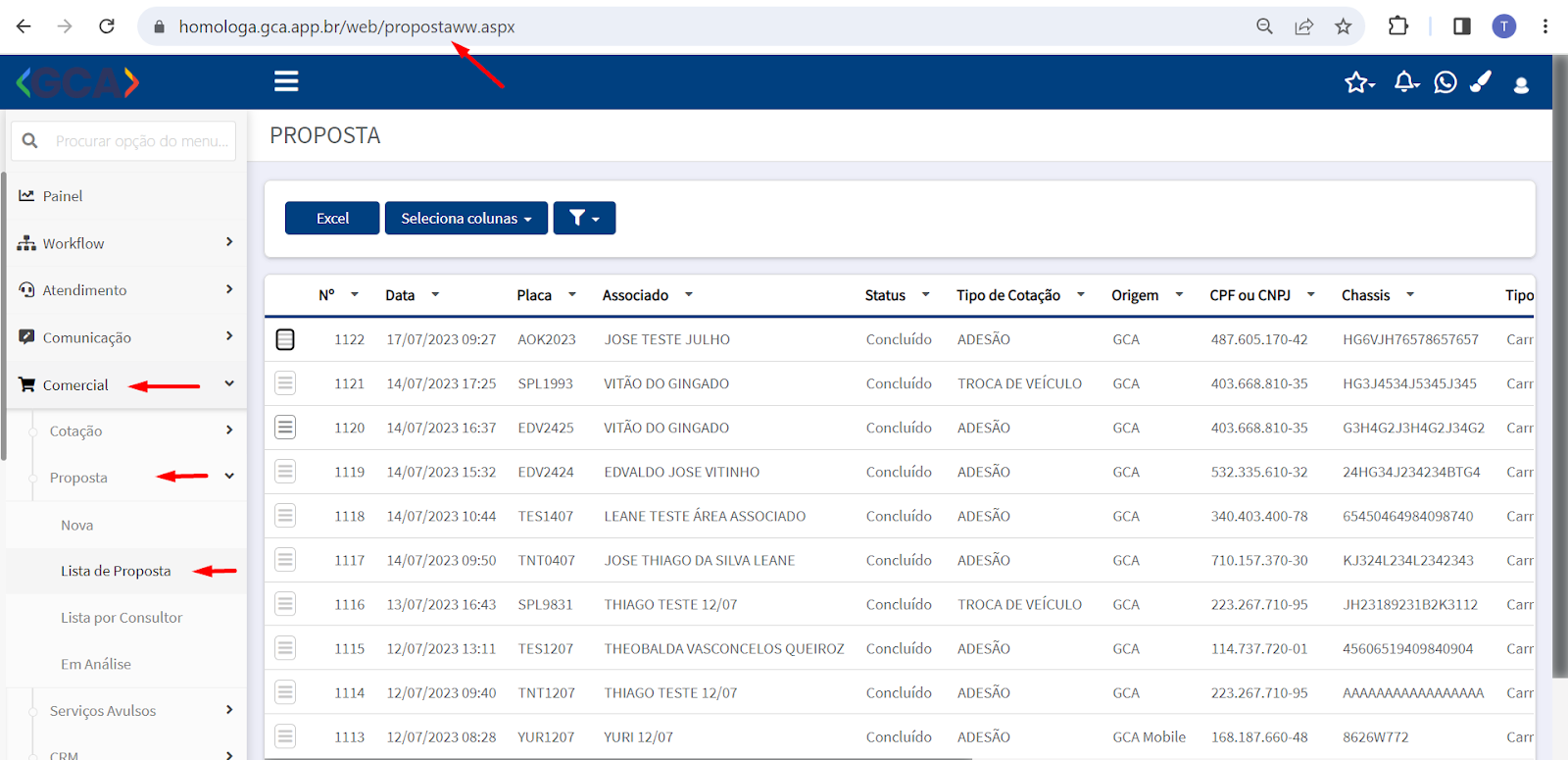Toggle the sidebar with the hamburger icon
The width and height of the screenshot is (1568, 760).
point(286,81)
